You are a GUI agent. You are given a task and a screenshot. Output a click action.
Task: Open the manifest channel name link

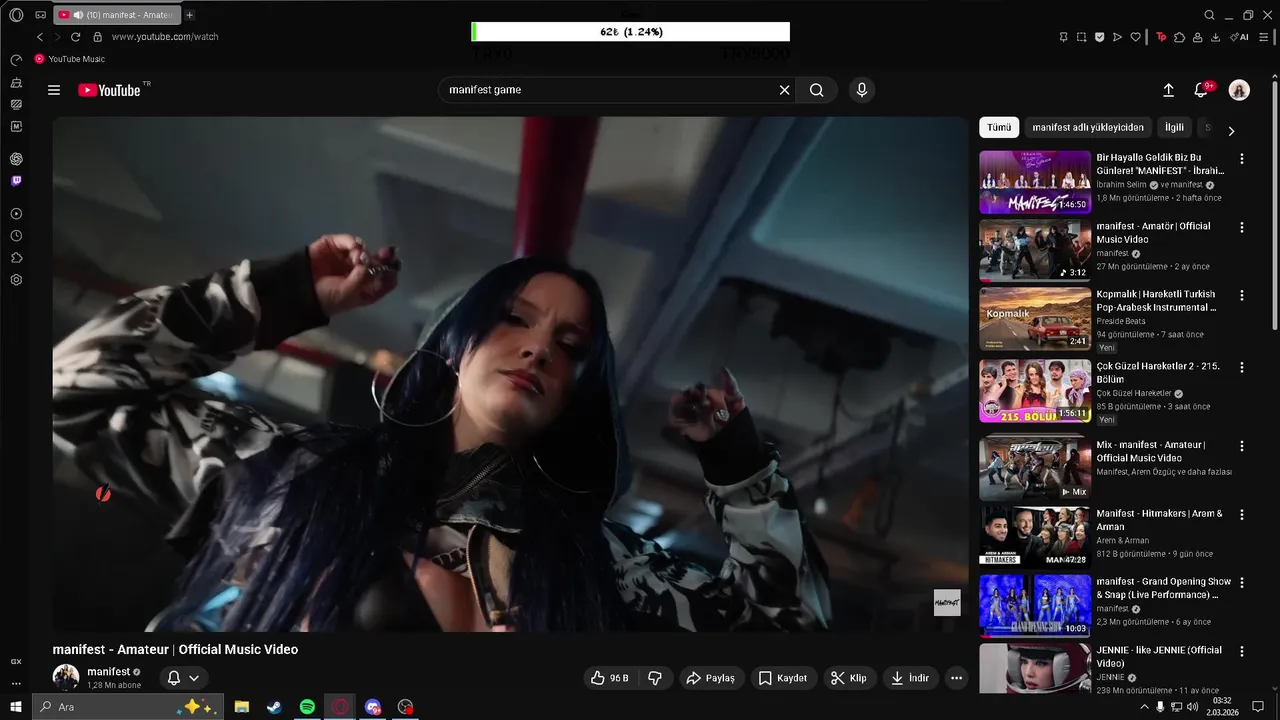click(108, 672)
